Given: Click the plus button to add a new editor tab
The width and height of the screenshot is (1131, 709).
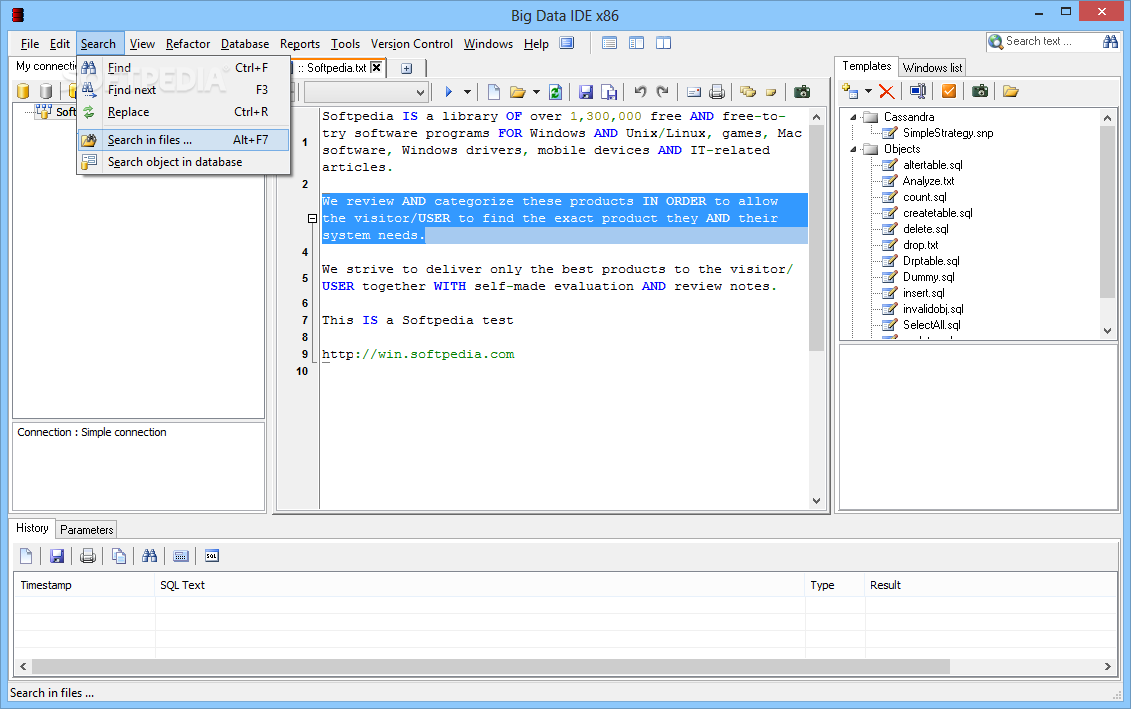Looking at the screenshot, I should pyautogui.click(x=407, y=69).
